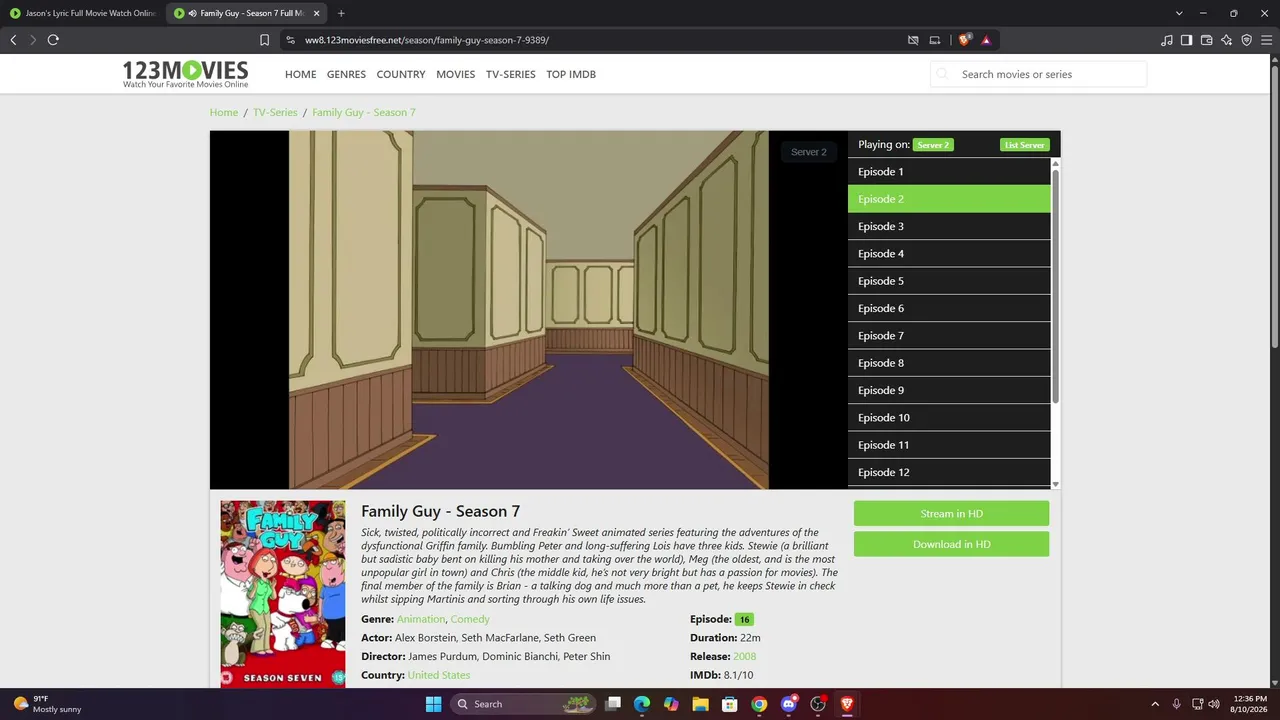The height and width of the screenshot is (720, 1280).
Task: Open the MOVIES navigation item
Action: pos(455,74)
